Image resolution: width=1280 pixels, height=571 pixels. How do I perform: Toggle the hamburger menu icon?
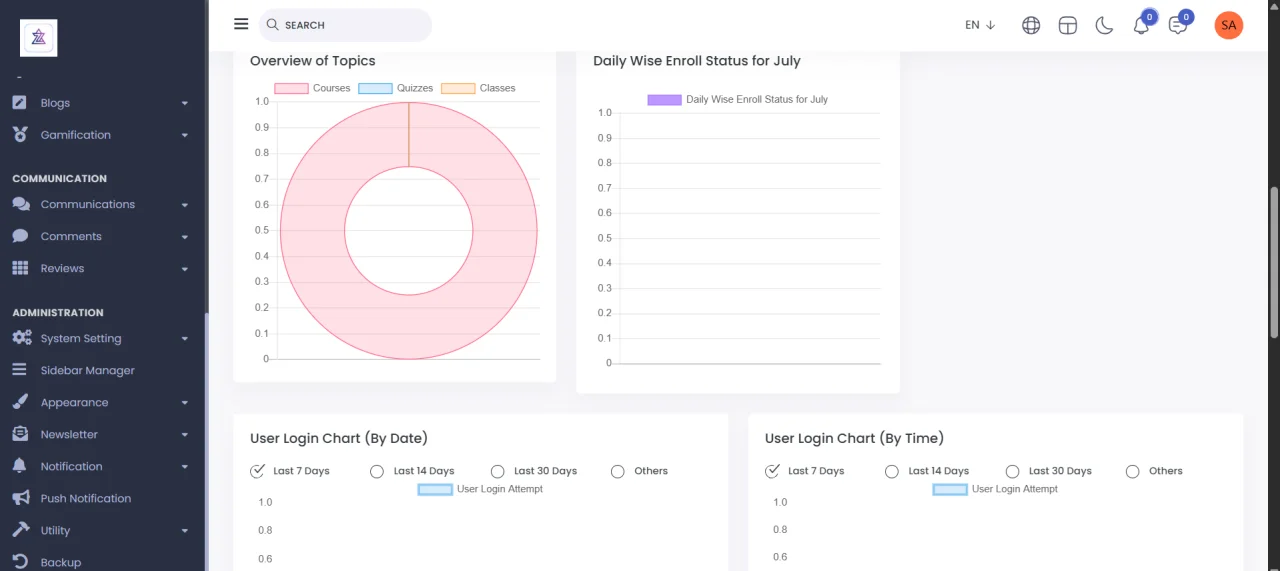pos(241,24)
